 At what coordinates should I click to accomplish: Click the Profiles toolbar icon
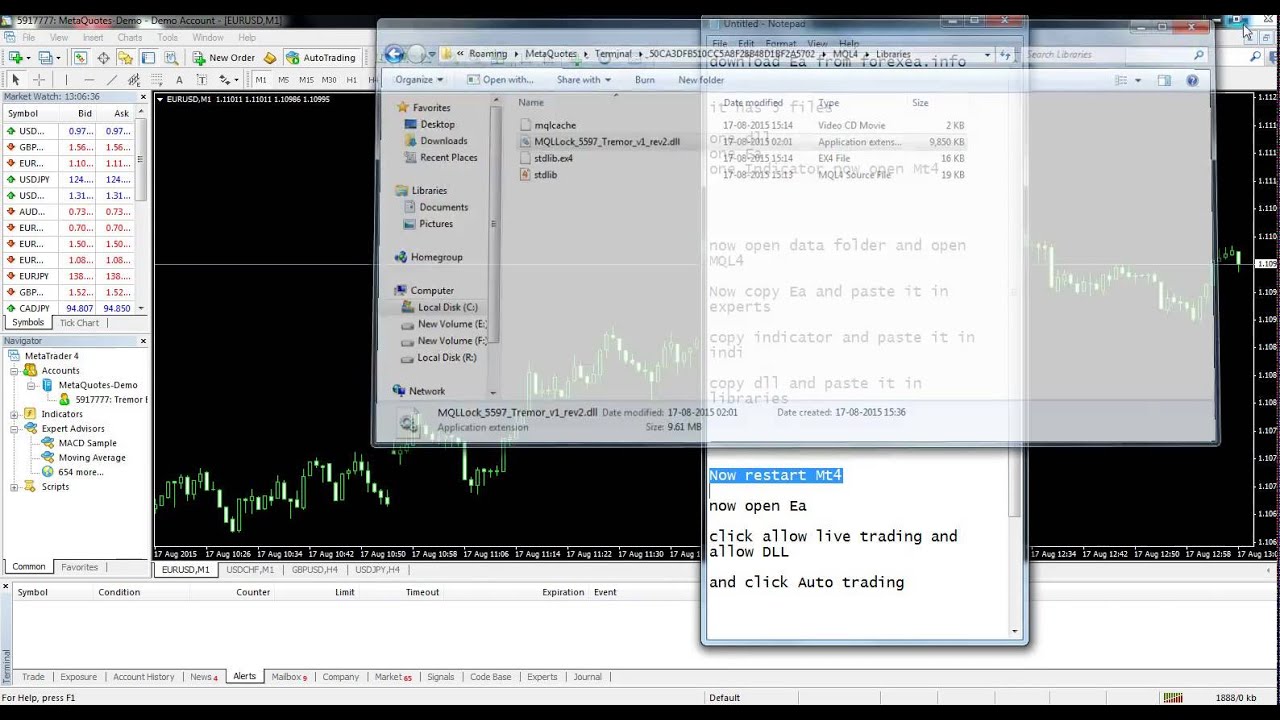(x=46, y=58)
